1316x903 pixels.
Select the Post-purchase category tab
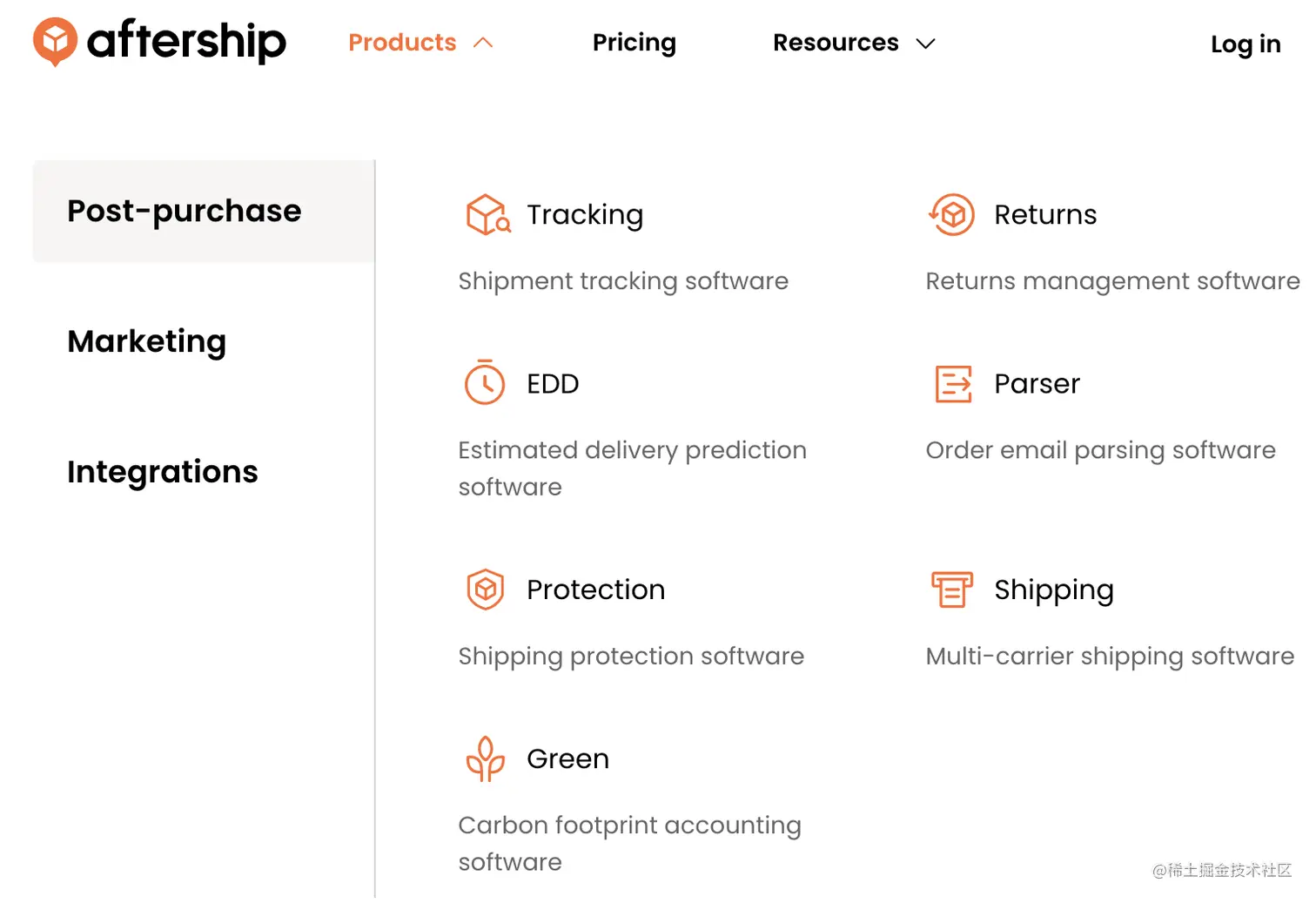(x=185, y=211)
